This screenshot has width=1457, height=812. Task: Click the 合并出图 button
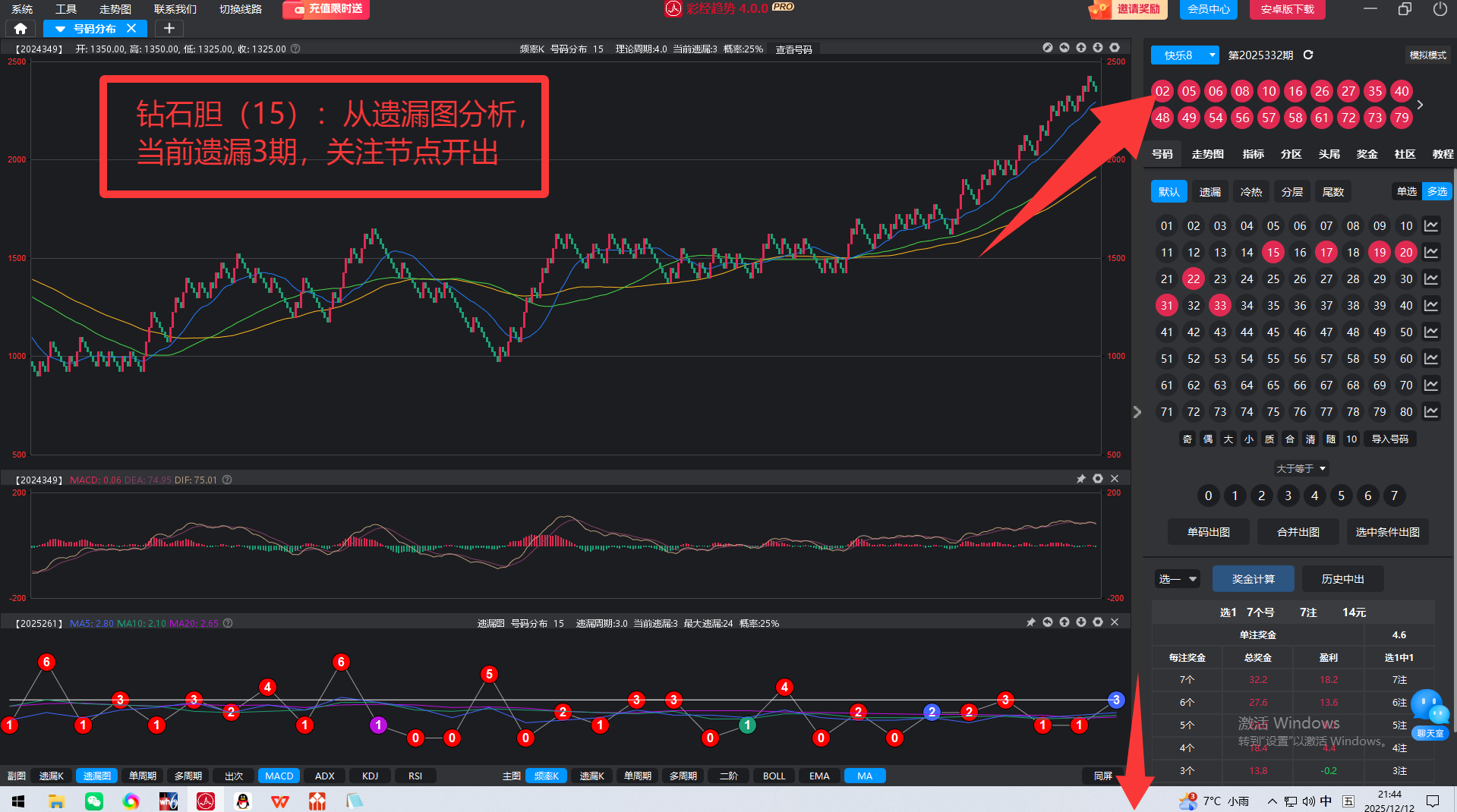point(1298,532)
